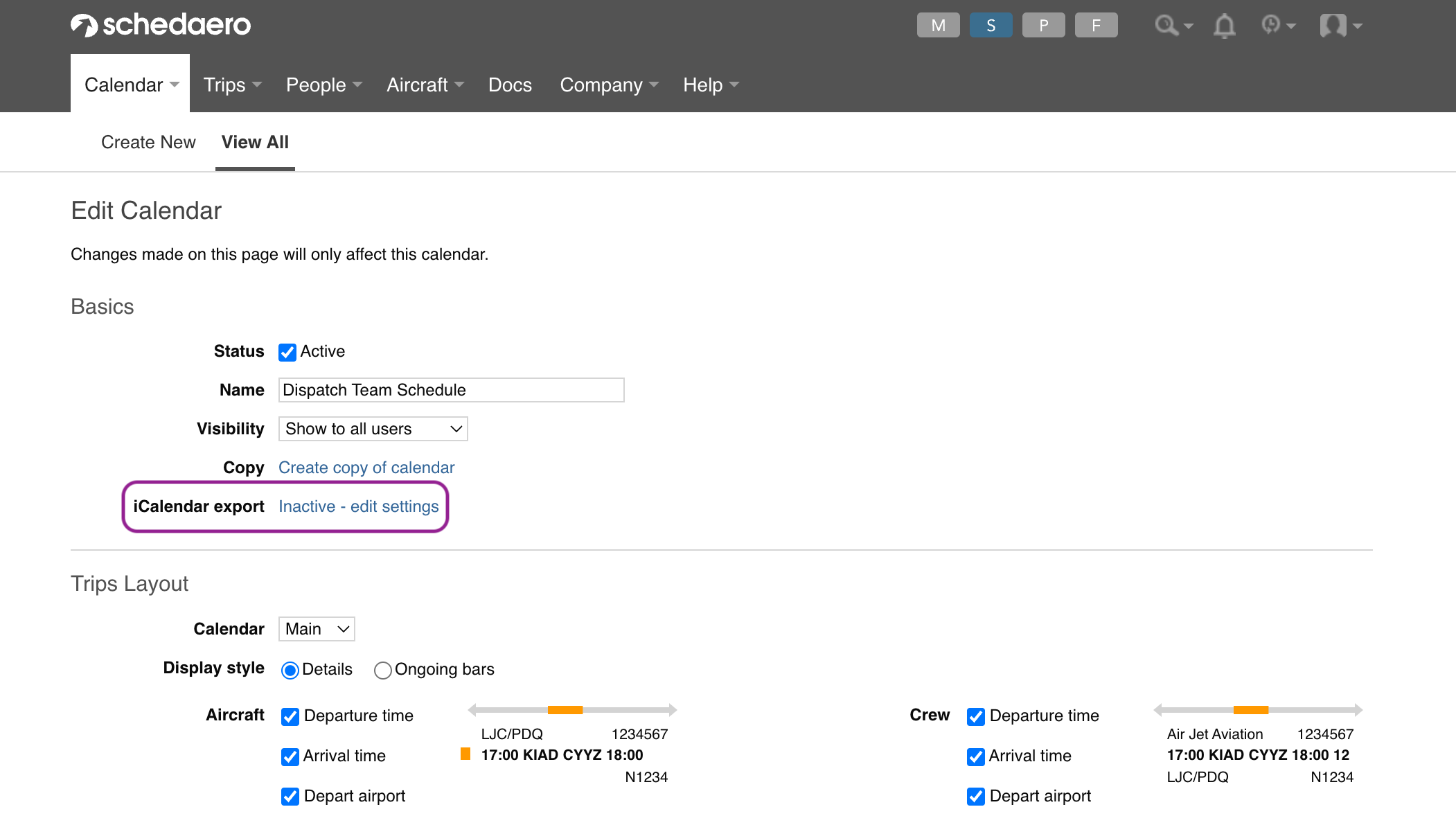
Task: Open the Docs menu item
Action: click(x=510, y=85)
